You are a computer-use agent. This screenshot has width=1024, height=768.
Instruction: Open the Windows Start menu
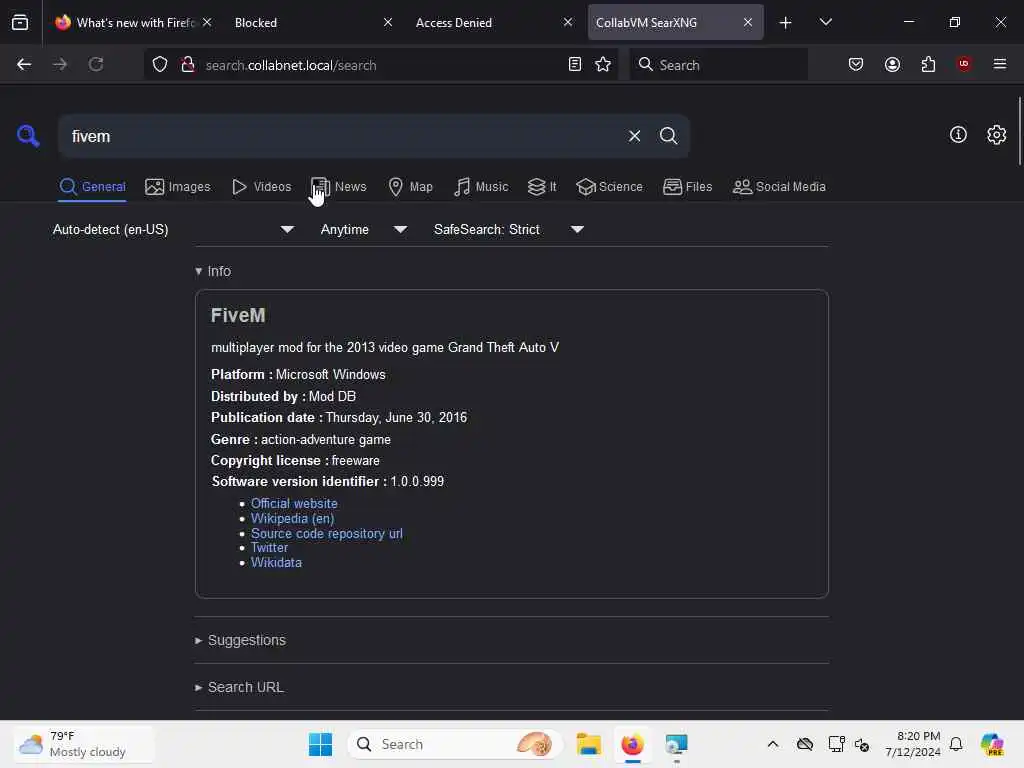pyautogui.click(x=320, y=744)
